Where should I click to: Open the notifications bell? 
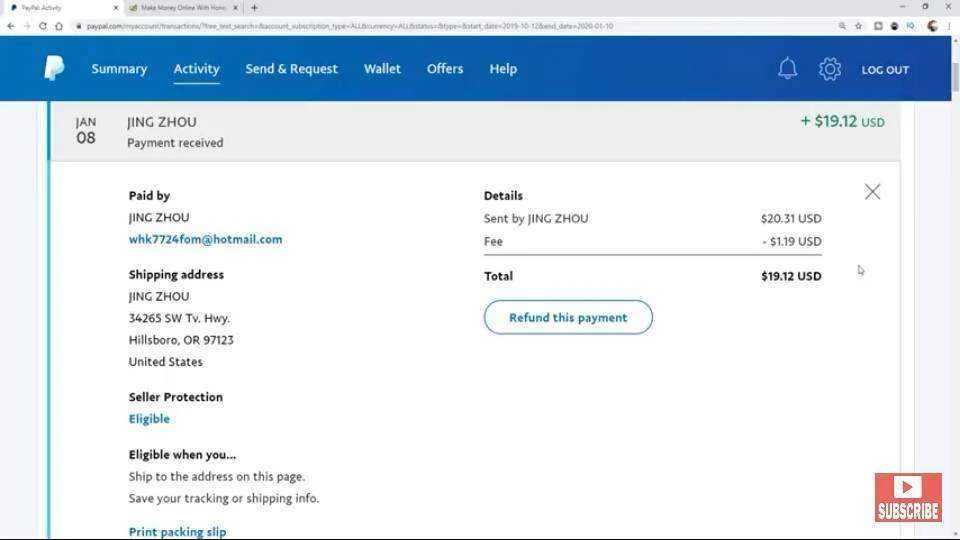tap(787, 69)
